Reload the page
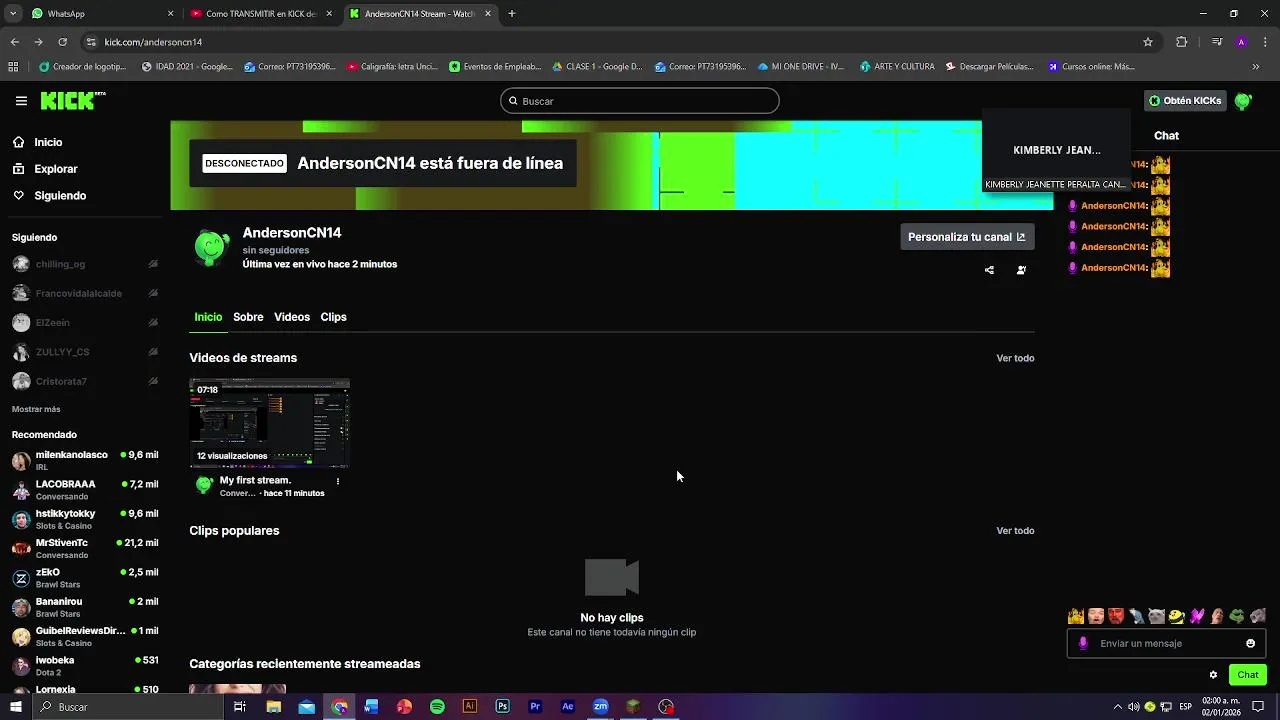1280x720 pixels. [x=62, y=42]
